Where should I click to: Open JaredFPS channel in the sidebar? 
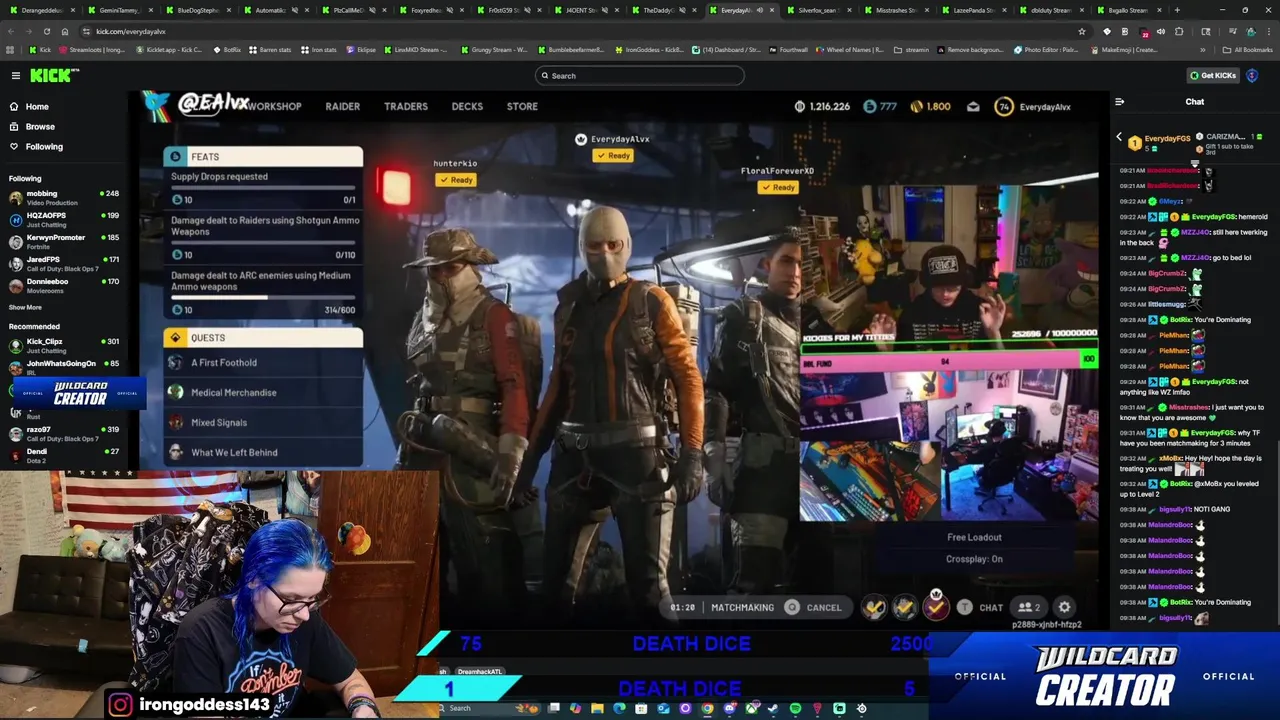pos(63,263)
